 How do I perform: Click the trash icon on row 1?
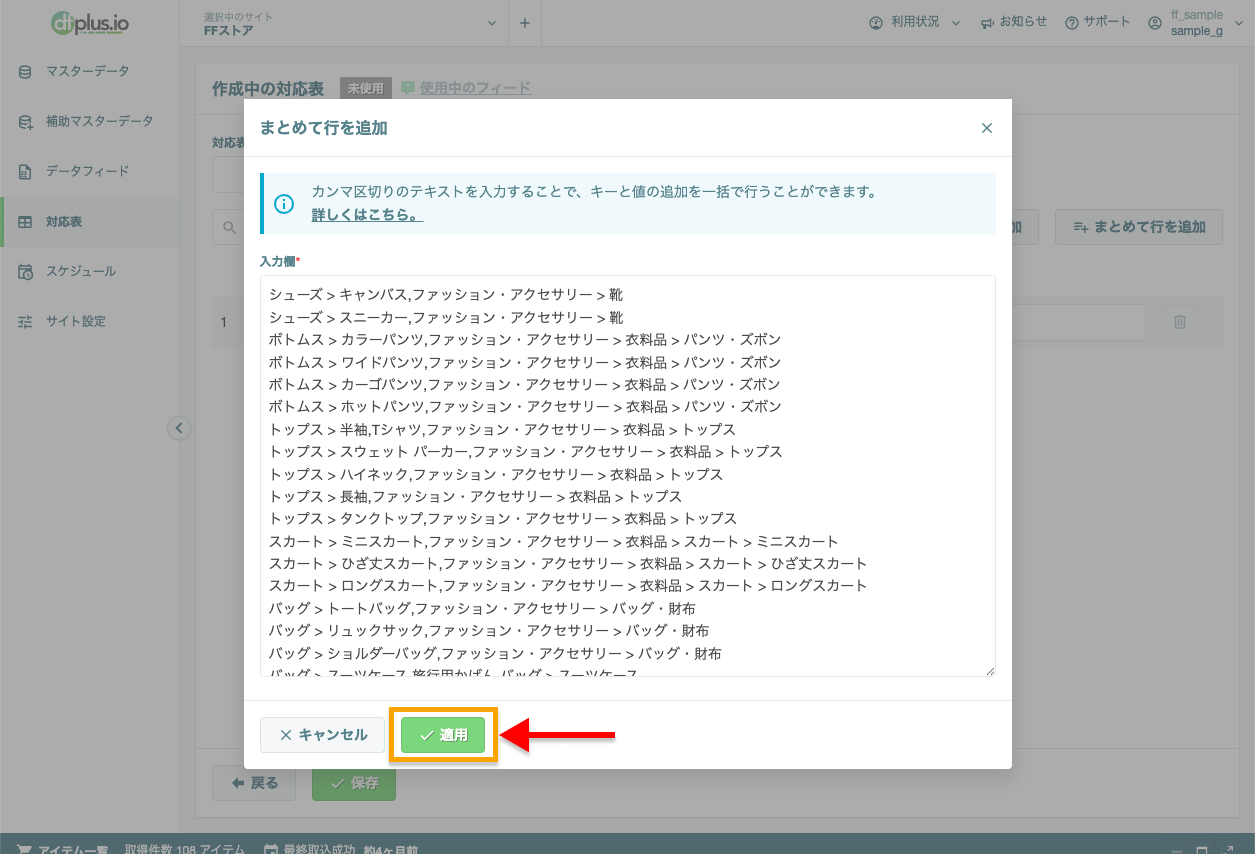(x=1180, y=322)
